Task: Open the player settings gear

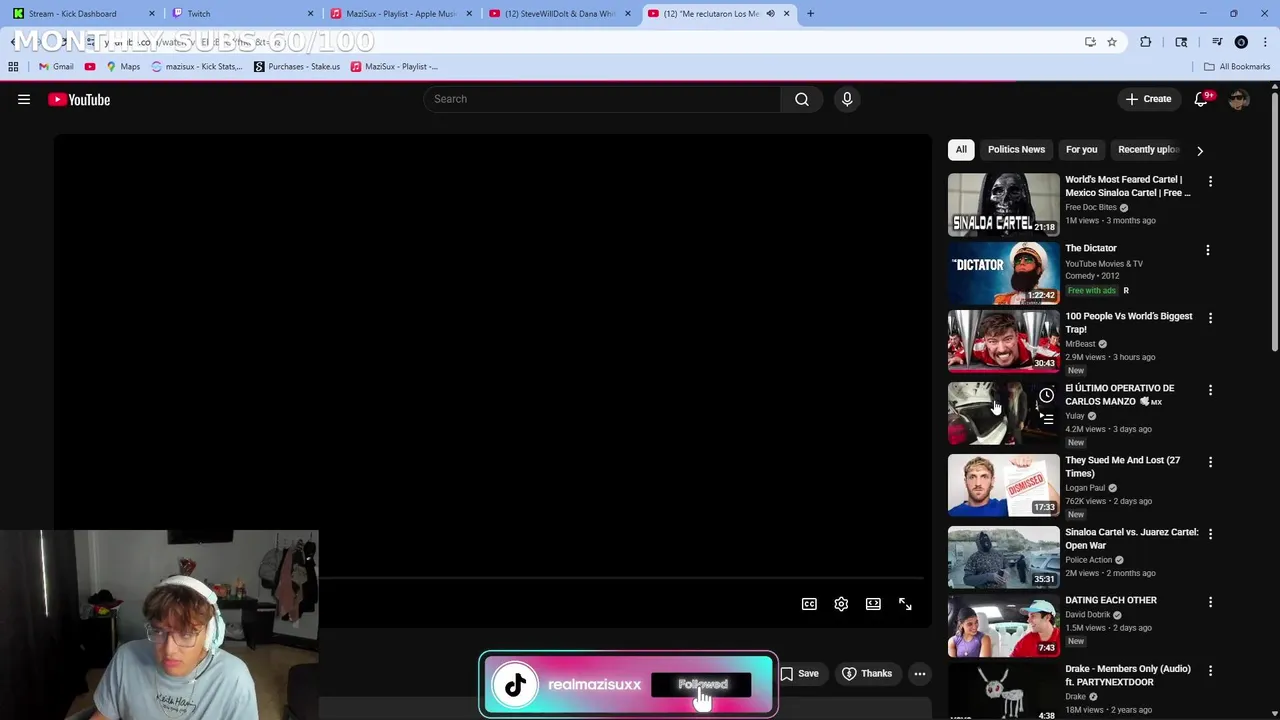Action: click(x=841, y=604)
